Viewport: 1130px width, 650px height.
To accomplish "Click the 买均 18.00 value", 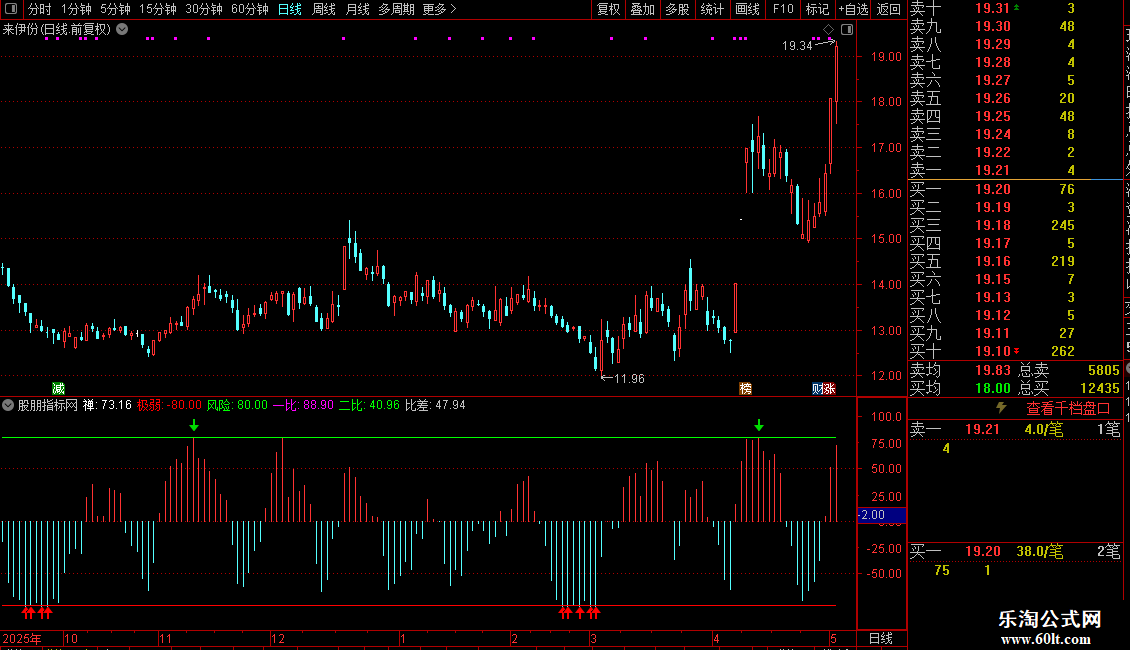I will (x=992, y=388).
